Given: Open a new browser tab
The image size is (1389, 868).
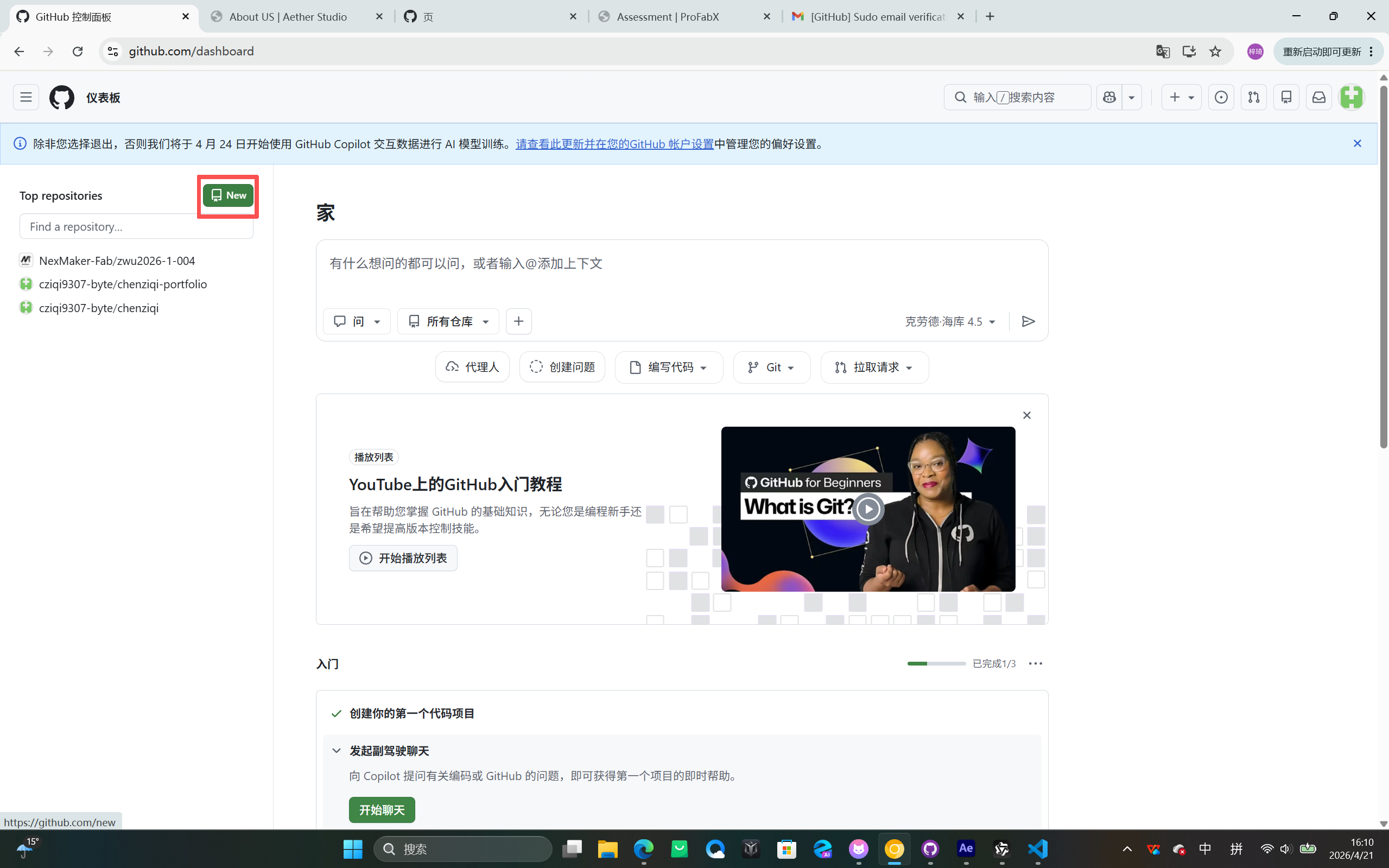Looking at the screenshot, I should point(990,17).
